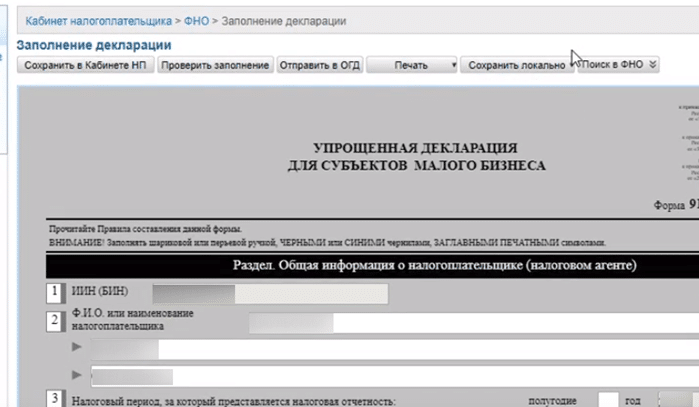Click the second name line field

(395, 349)
